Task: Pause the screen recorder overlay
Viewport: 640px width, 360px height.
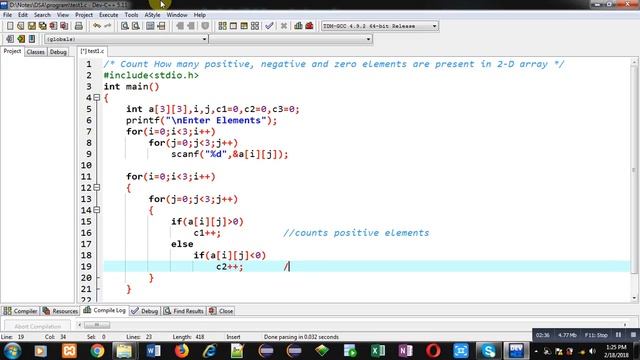Action: [618, 335]
